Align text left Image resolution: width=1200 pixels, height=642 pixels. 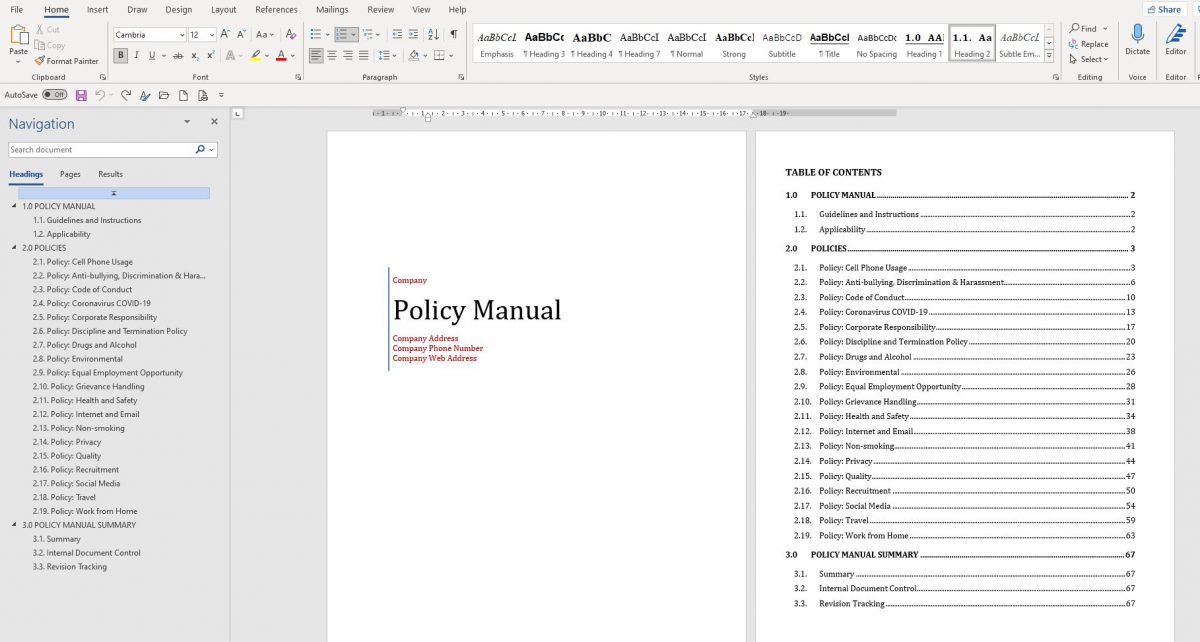click(316, 56)
